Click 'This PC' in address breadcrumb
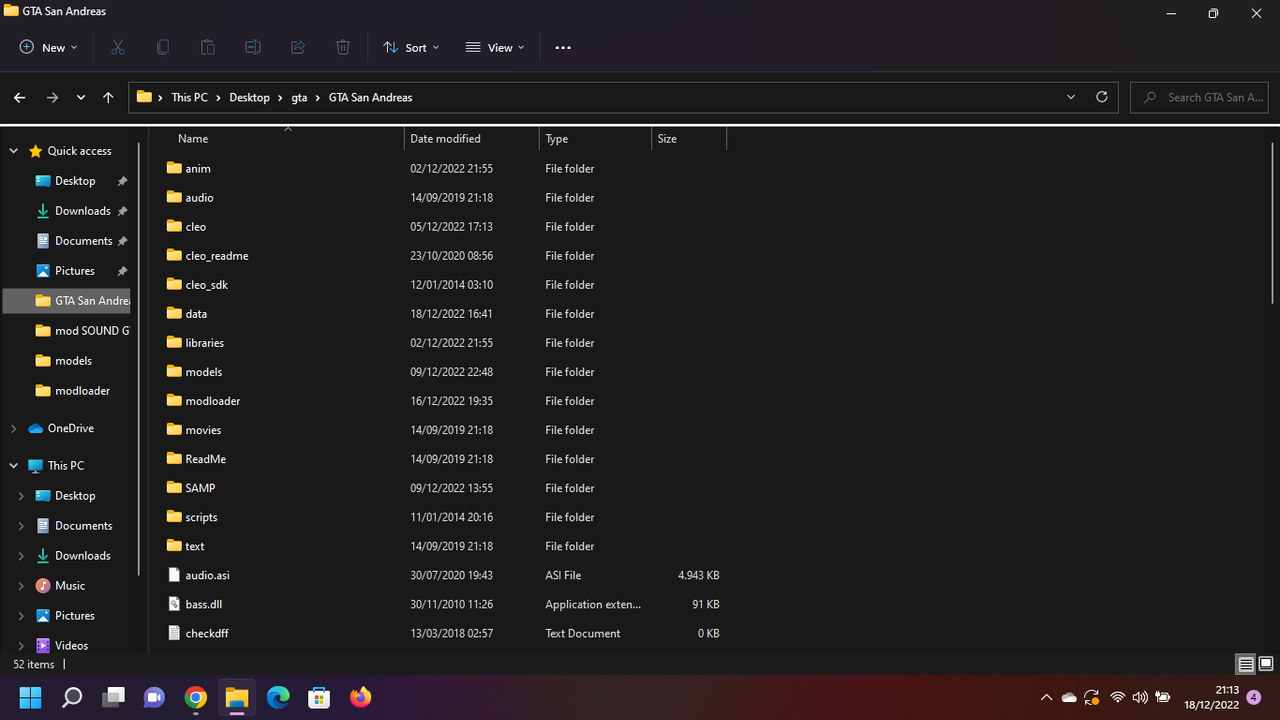This screenshot has width=1280, height=720. pyautogui.click(x=189, y=97)
